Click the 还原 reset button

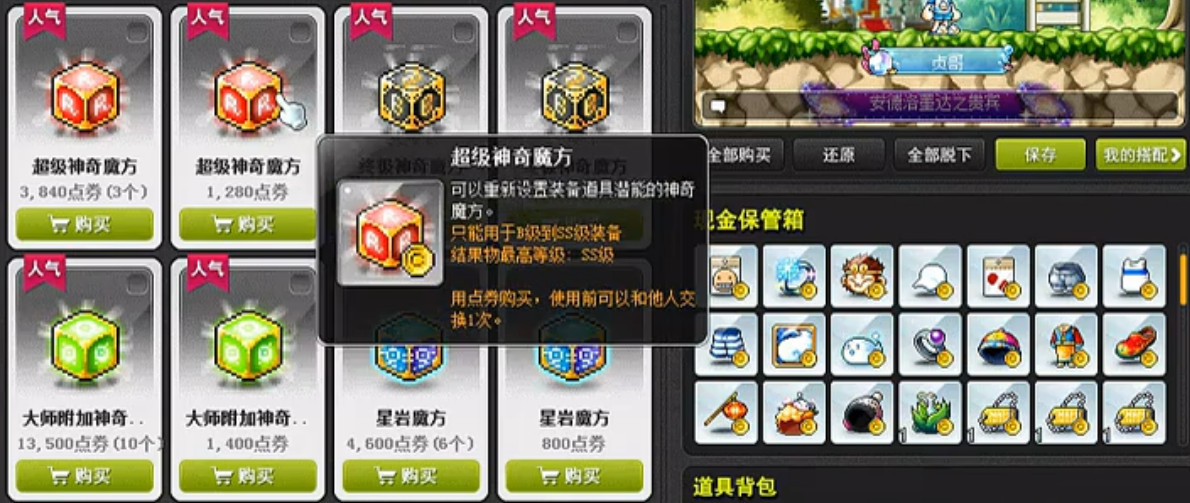[839, 155]
